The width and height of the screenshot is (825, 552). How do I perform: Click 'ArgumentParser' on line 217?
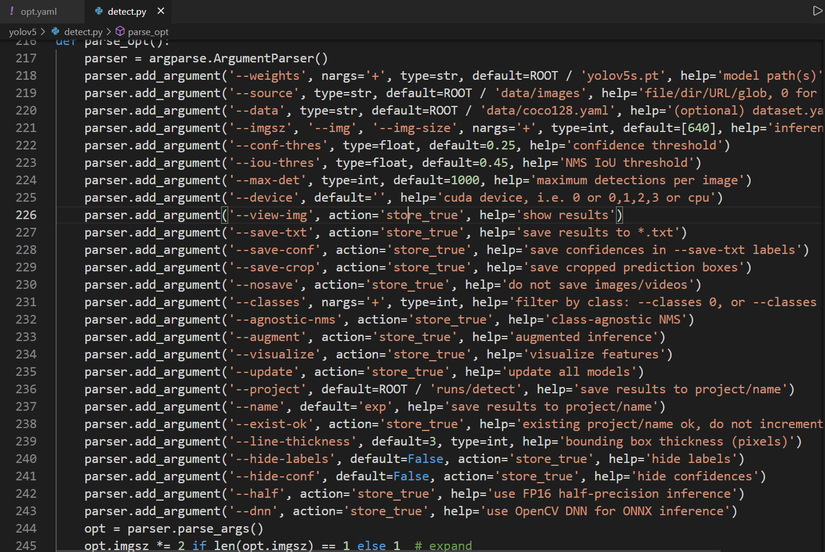265,59
